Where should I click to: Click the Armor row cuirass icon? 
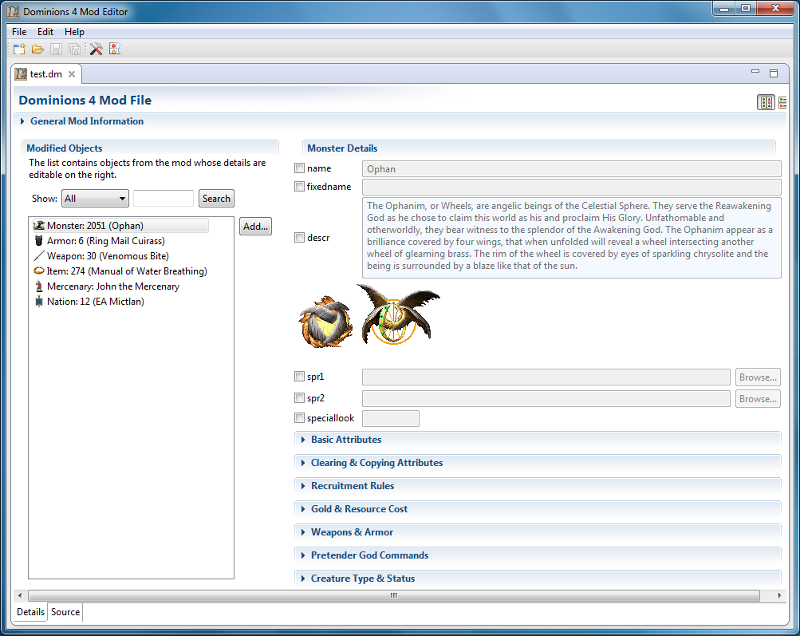pos(39,241)
